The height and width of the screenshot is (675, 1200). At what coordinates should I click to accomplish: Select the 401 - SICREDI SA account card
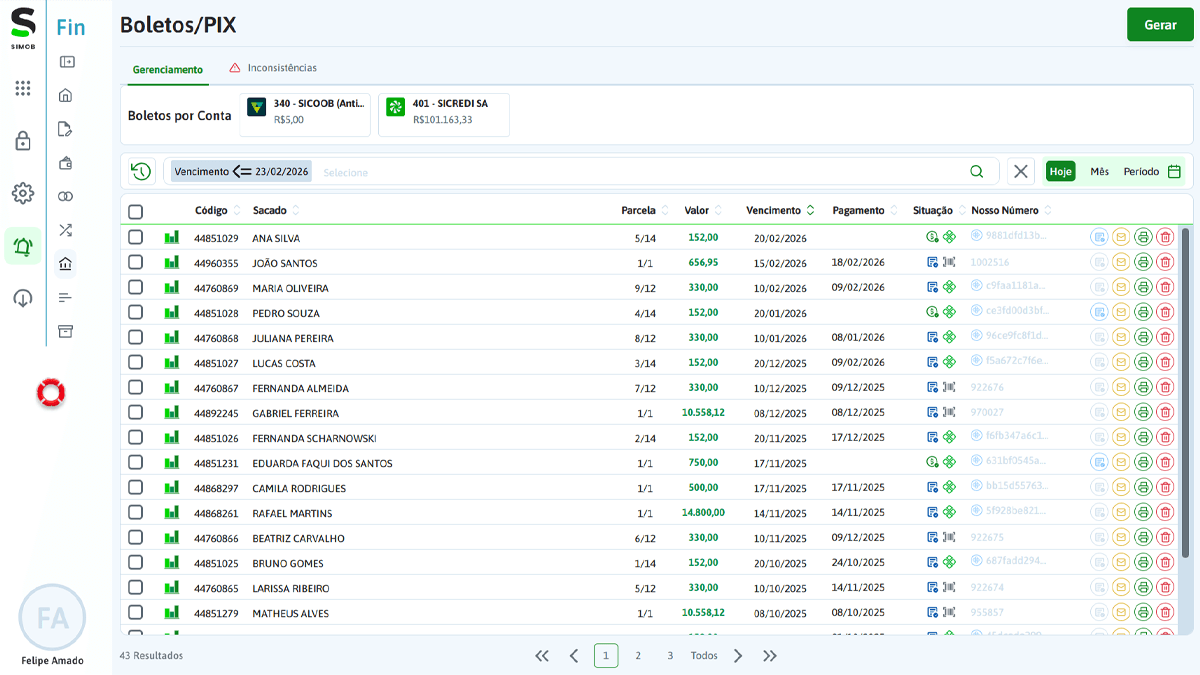click(x=444, y=115)
